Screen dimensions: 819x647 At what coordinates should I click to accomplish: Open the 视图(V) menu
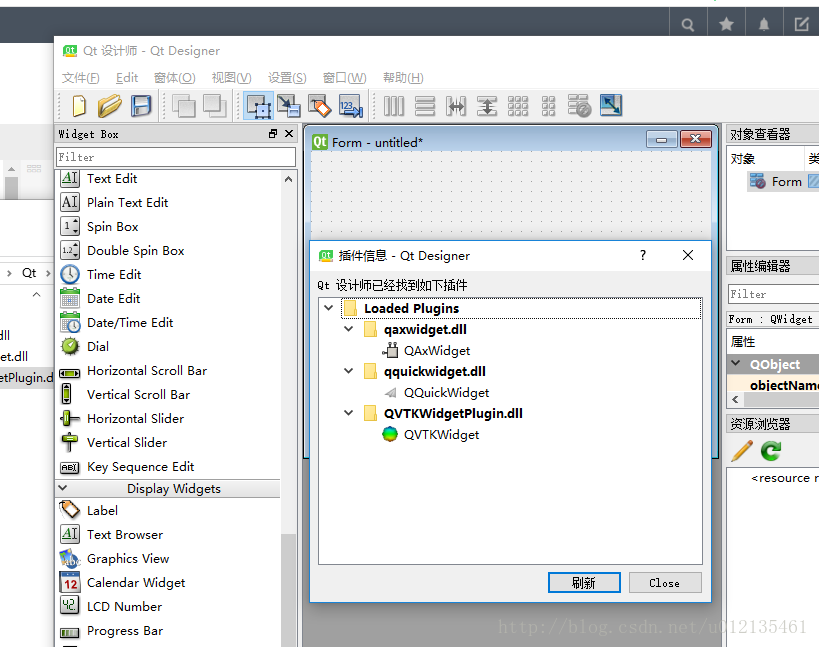231,78
